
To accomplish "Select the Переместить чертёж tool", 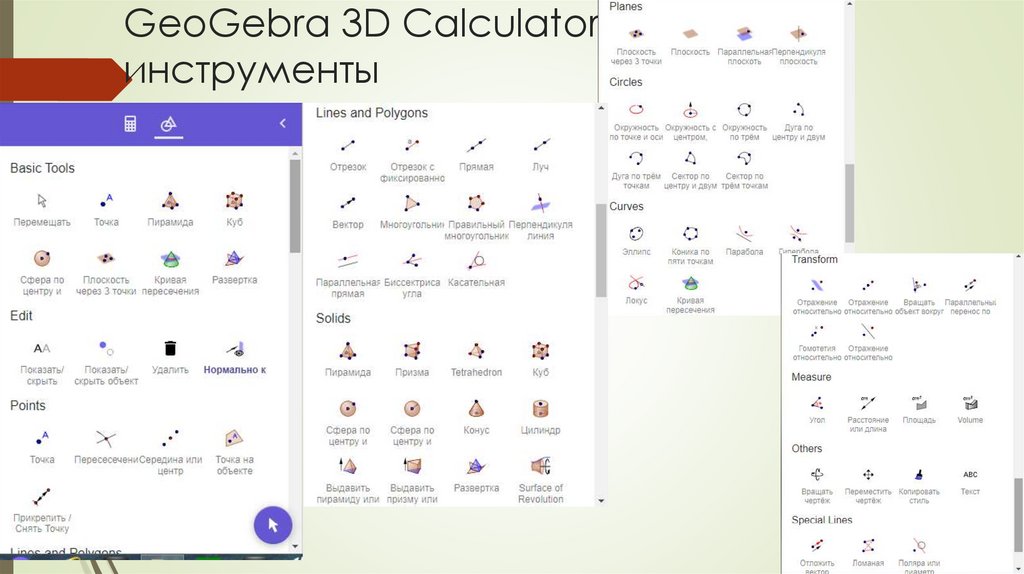I will tap(868, 485).
